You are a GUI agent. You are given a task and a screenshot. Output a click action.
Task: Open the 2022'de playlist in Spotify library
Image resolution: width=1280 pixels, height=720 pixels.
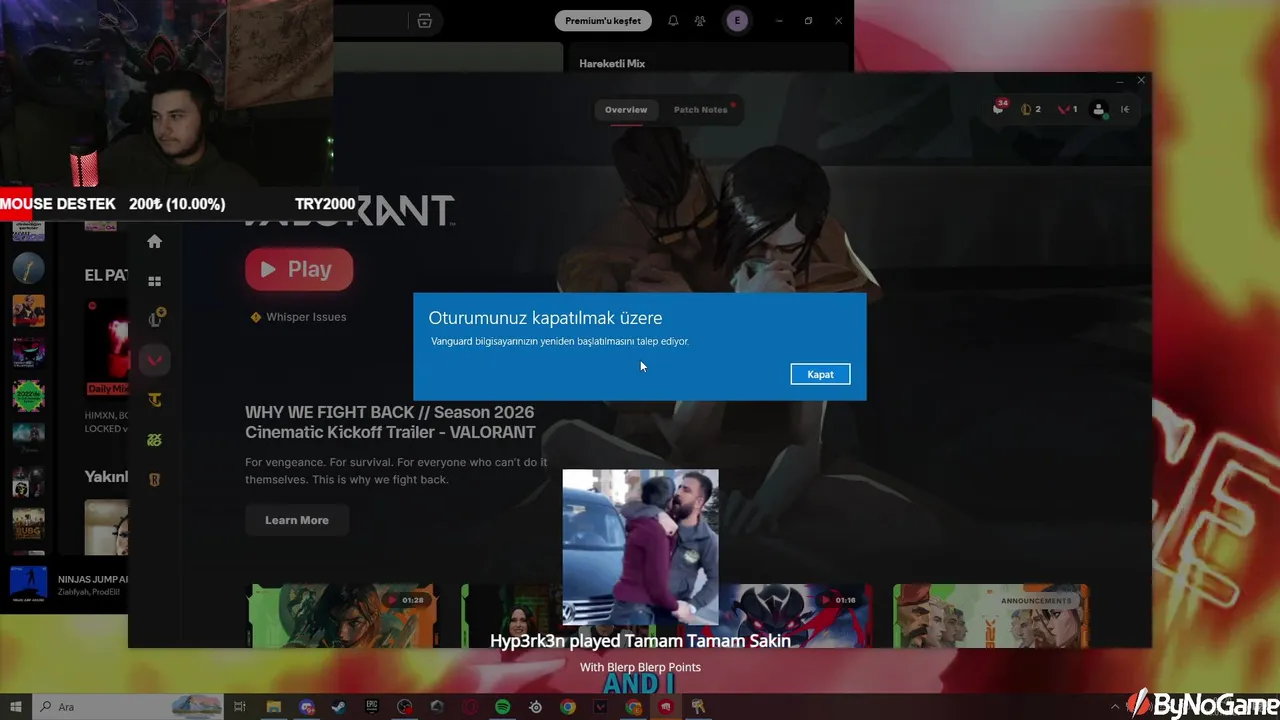(28, 395)
